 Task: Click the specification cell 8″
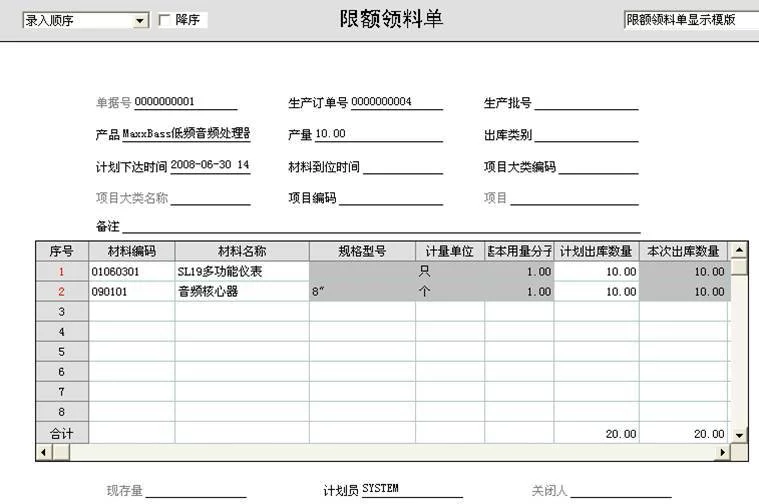(x=362, y=291)
